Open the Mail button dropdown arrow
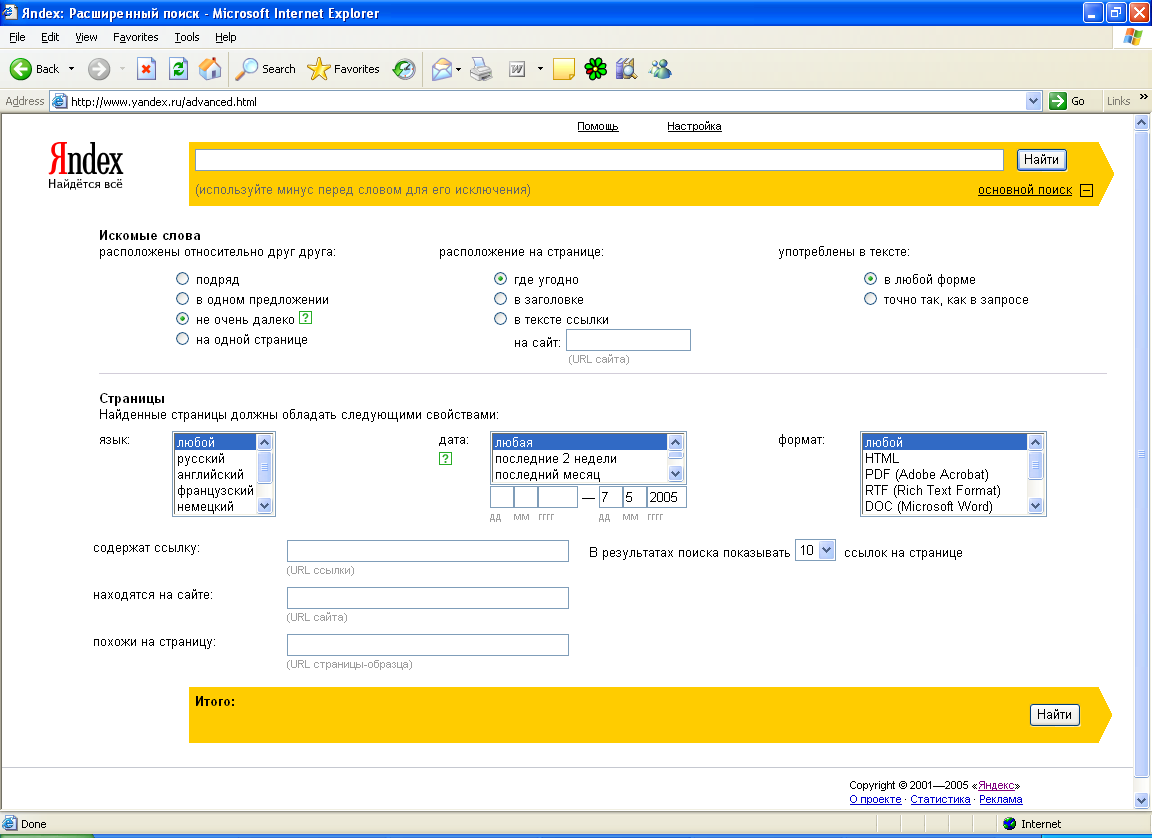Image resolution: width=1152 pixels, height=838 pixels. [x=458, y=69]
